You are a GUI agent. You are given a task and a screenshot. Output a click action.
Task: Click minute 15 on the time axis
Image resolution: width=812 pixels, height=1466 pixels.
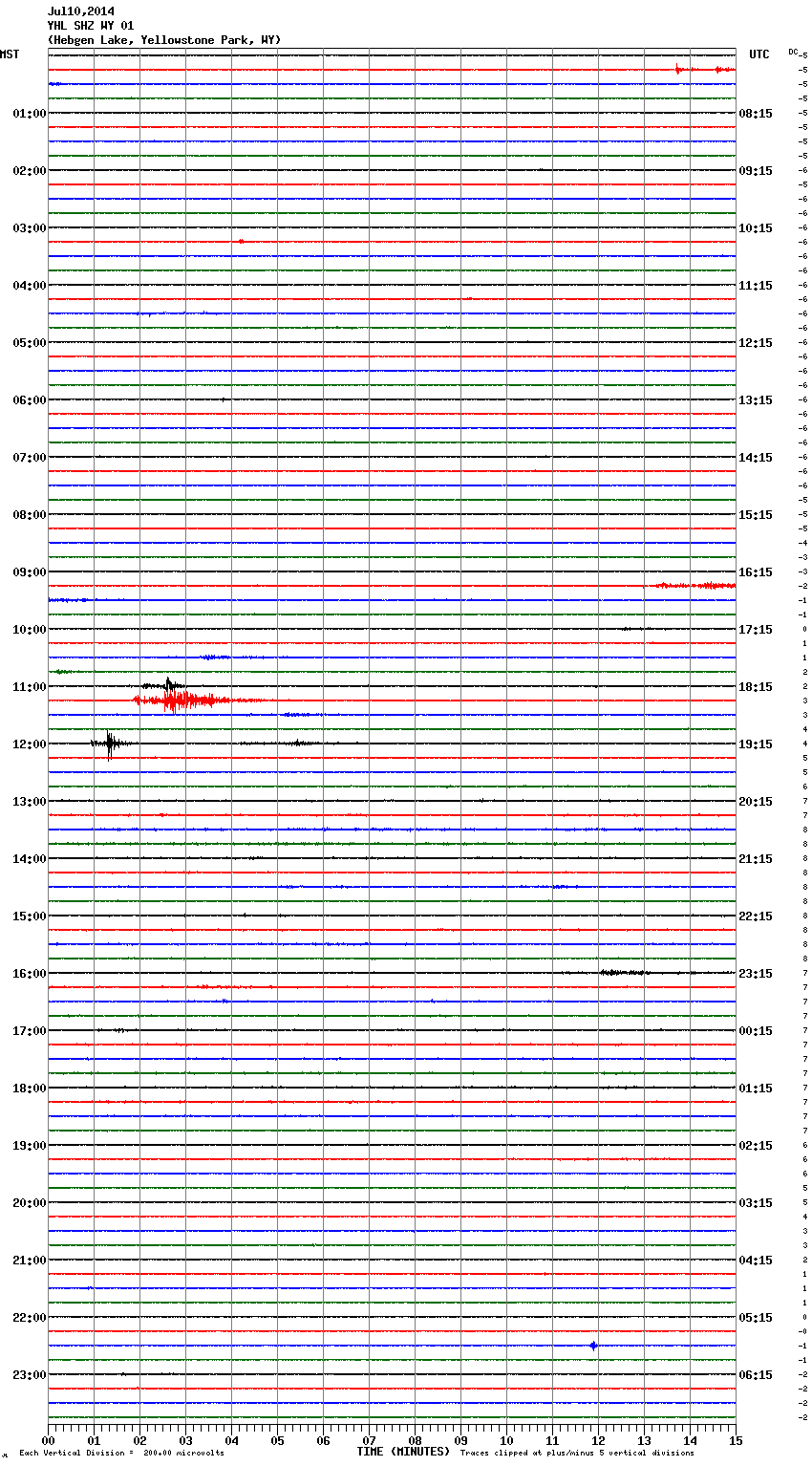[x=736, y=1440]
